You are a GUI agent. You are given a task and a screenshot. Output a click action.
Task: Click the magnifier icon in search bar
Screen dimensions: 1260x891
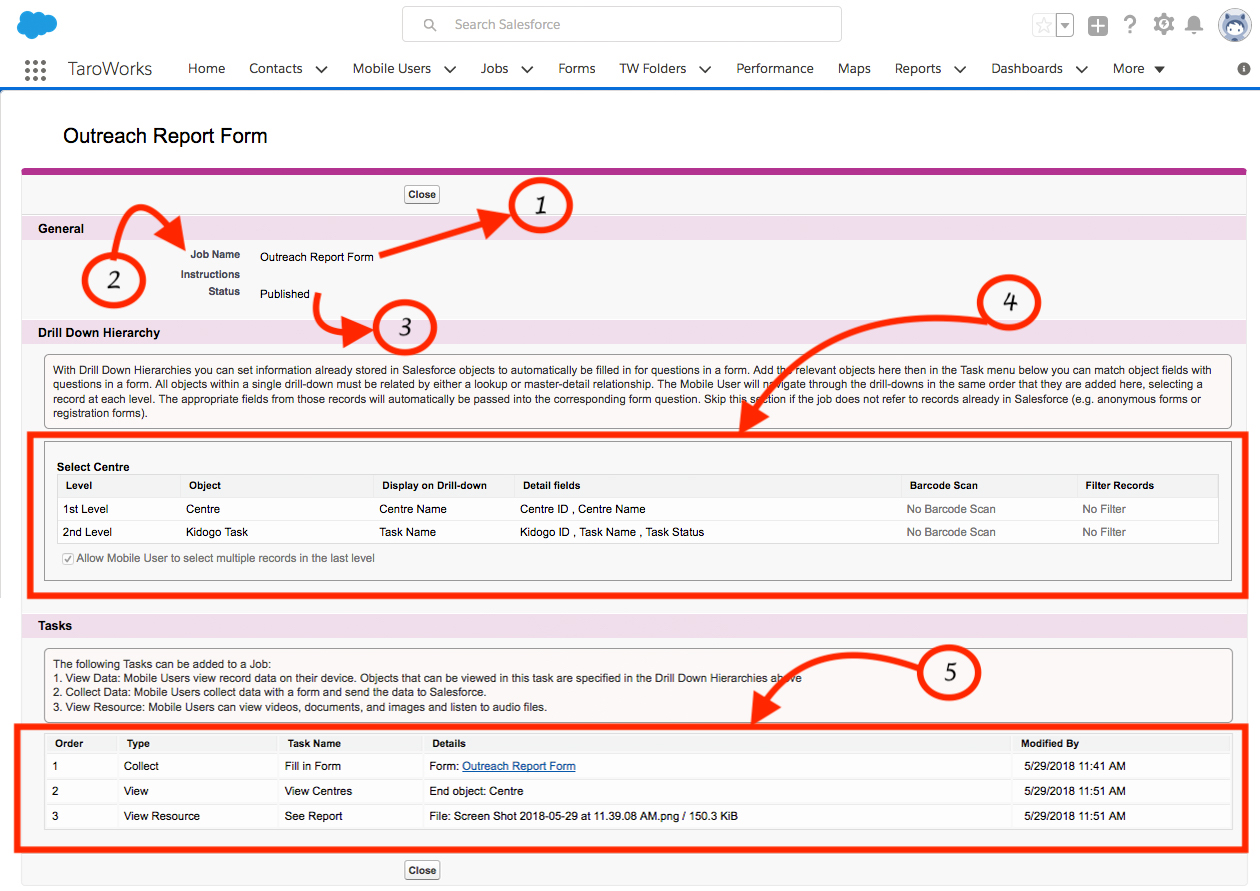click(430, 25)
